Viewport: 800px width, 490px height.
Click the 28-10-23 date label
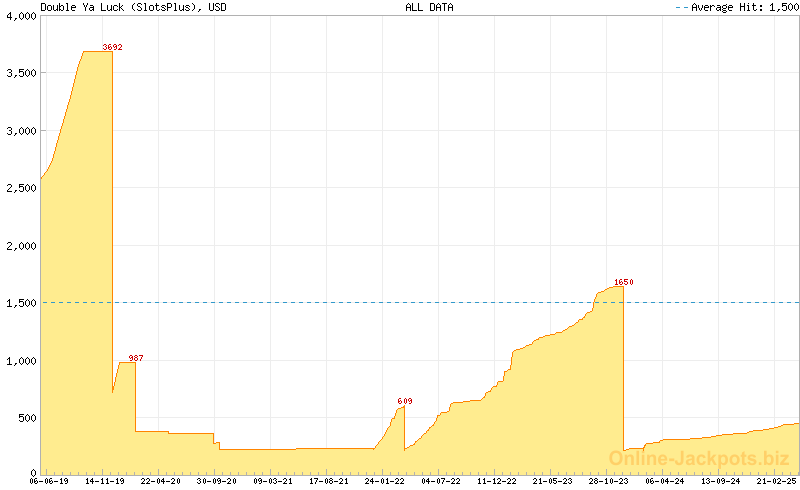[x=608, y=481]
